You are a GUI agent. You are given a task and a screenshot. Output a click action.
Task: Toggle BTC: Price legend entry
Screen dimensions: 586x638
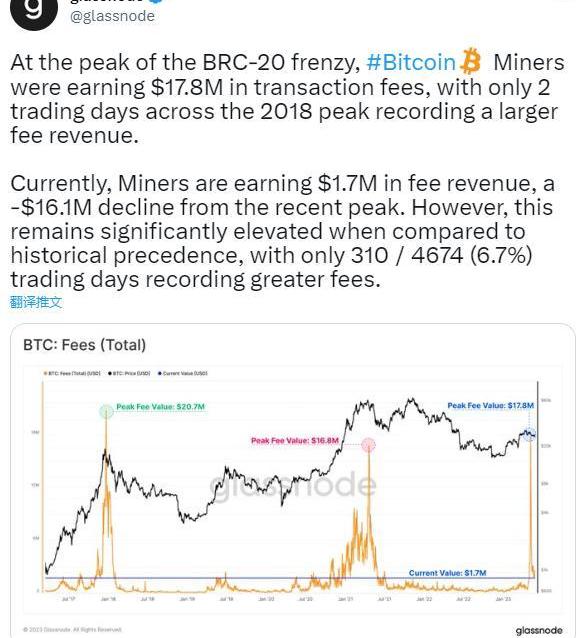(x=129, y=373)
